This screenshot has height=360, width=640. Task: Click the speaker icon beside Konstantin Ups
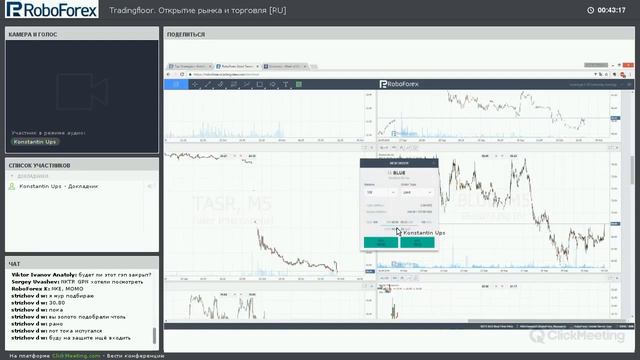click(150, 186)
